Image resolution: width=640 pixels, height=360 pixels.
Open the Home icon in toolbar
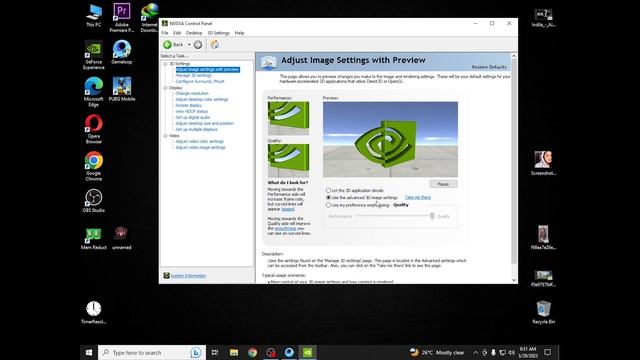click(215, 44)
